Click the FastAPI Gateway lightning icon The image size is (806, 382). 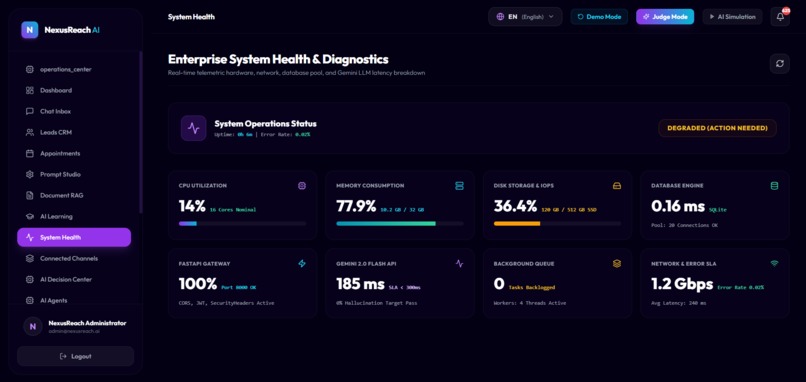[x=302, y=264]
